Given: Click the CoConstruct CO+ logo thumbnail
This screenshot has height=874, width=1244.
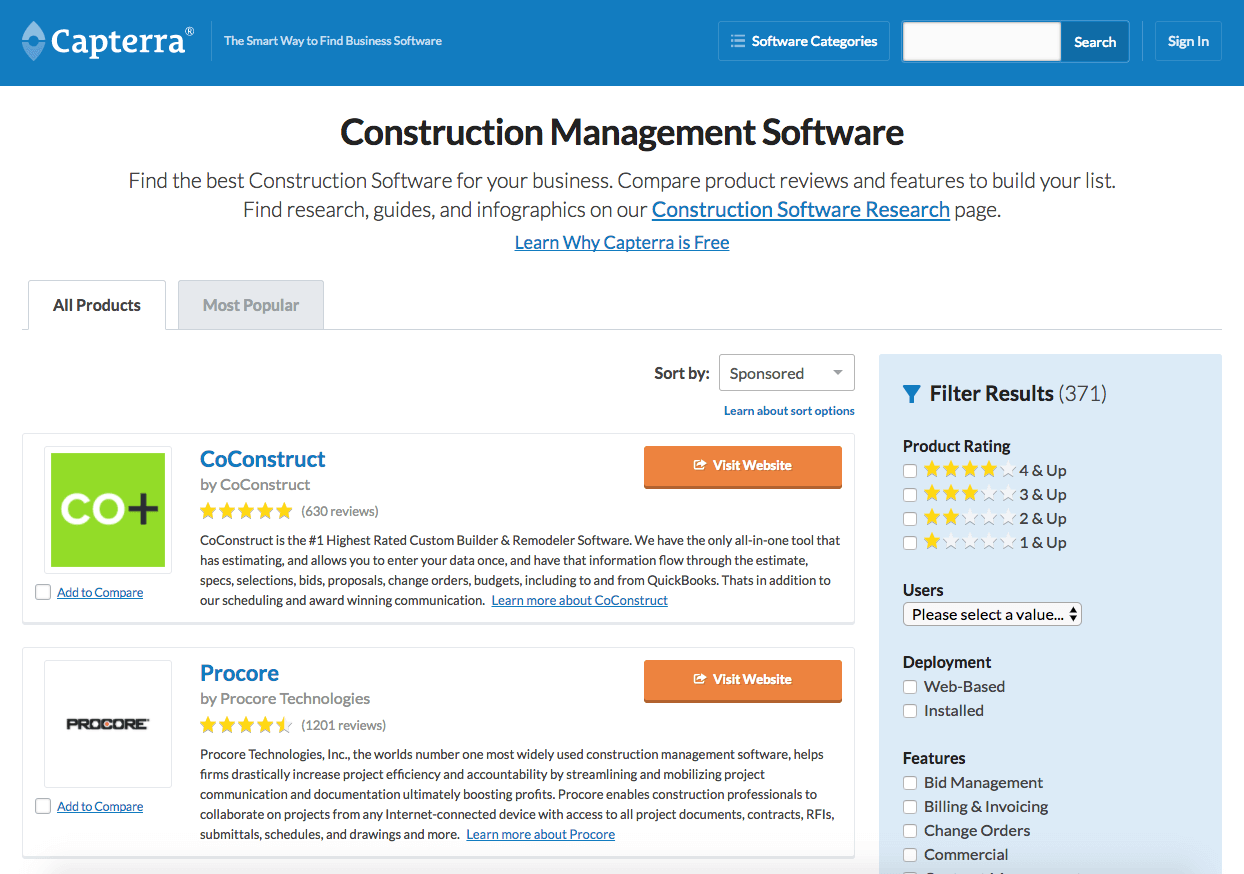Looking at the screenshot, I should point(108,510).
